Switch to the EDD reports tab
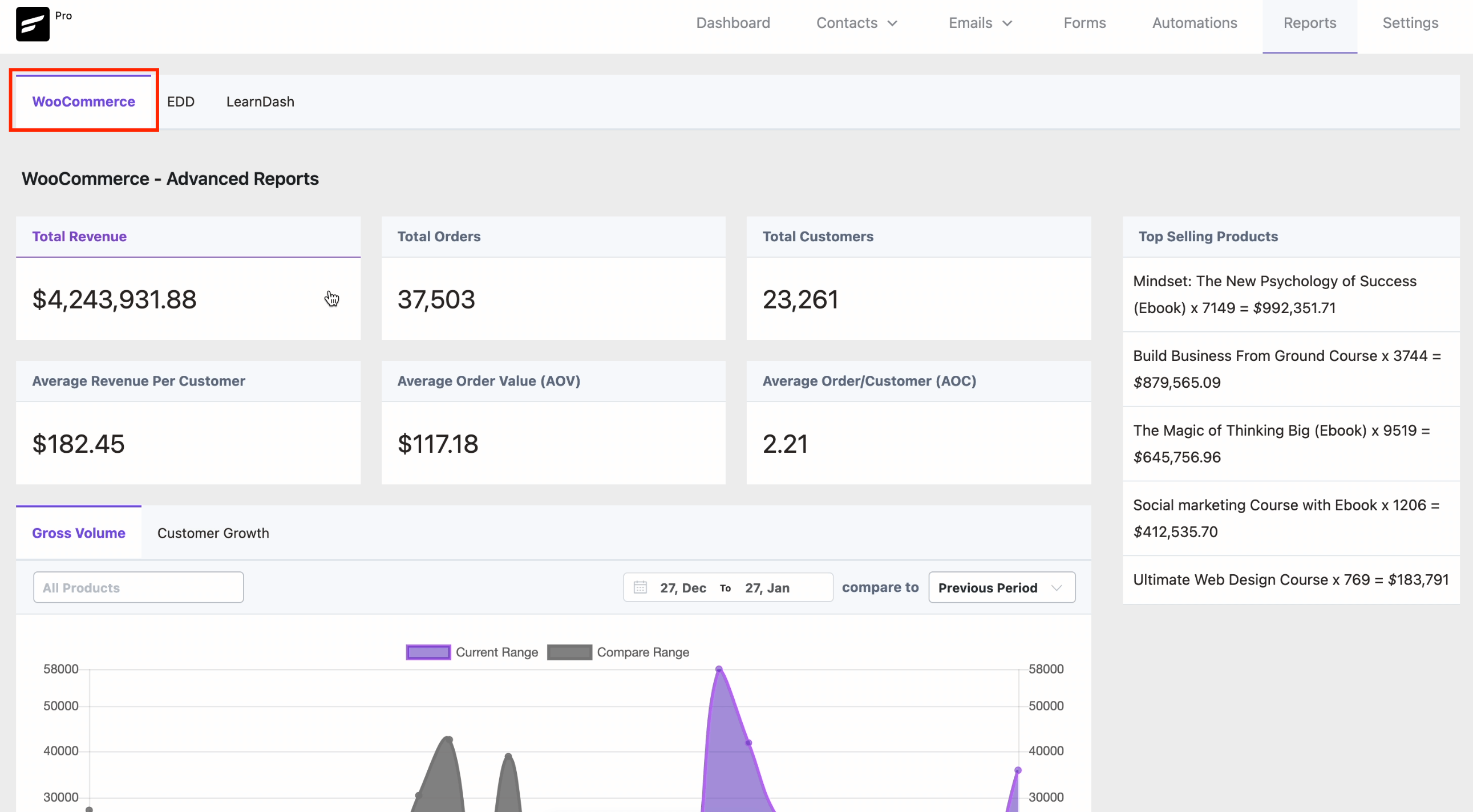 tap(181, 101)
